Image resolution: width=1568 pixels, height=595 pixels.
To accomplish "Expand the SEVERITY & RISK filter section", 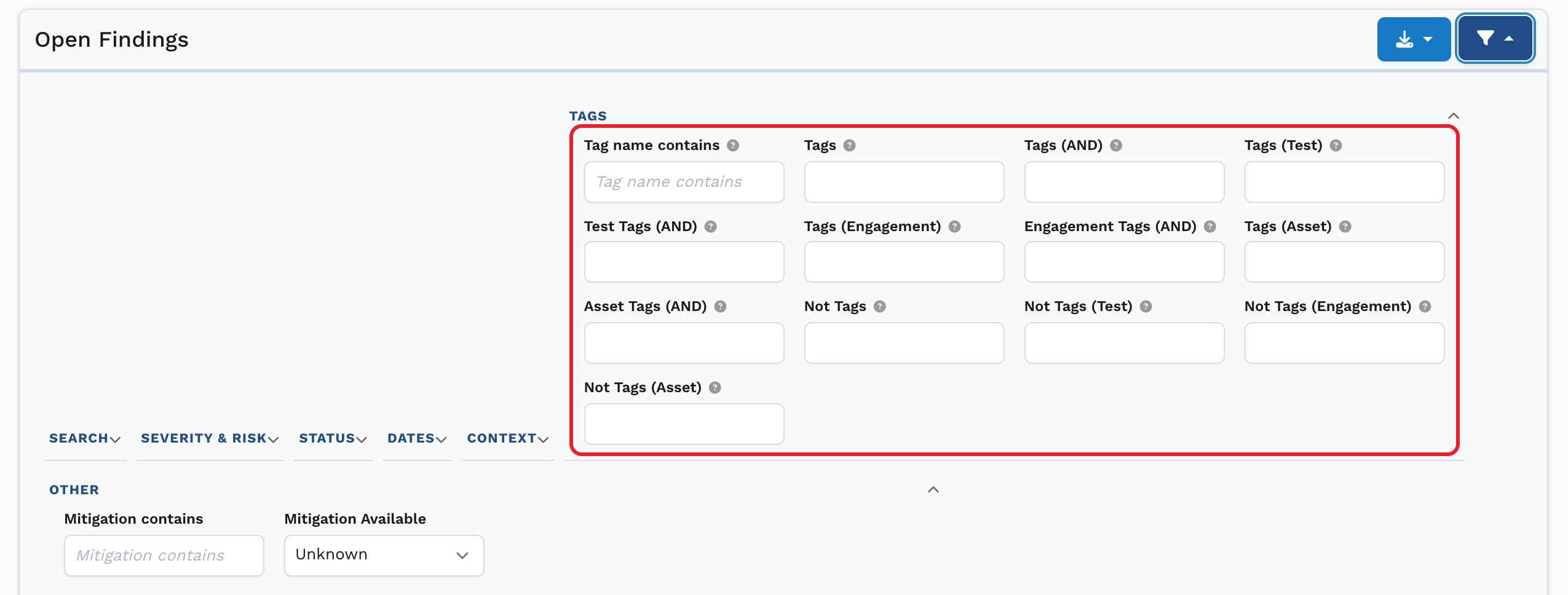I will 210,439.
